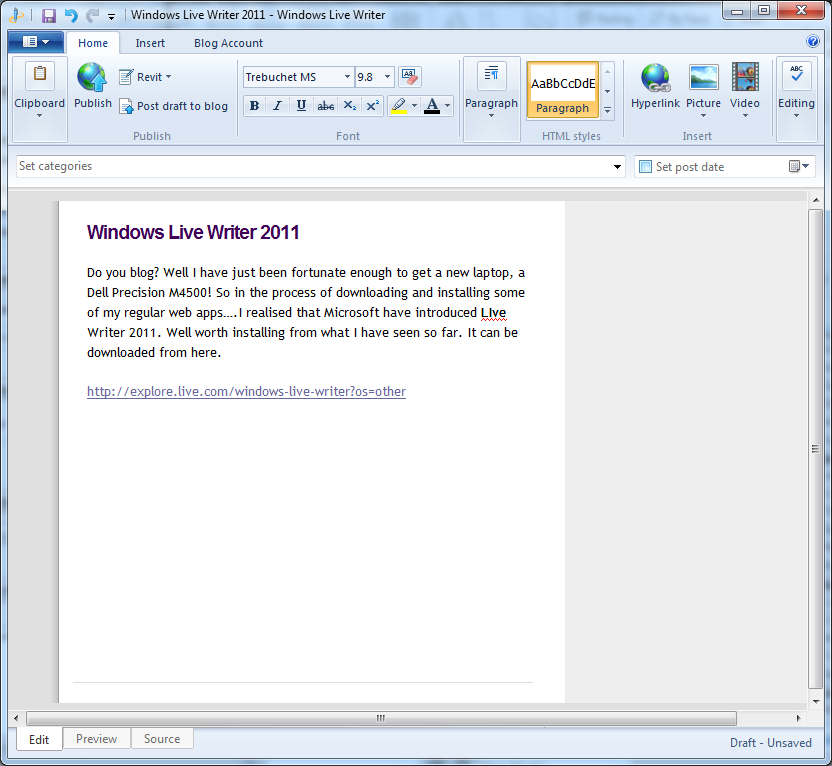Click the vertical scrollbar down arrow

[816, 701]
